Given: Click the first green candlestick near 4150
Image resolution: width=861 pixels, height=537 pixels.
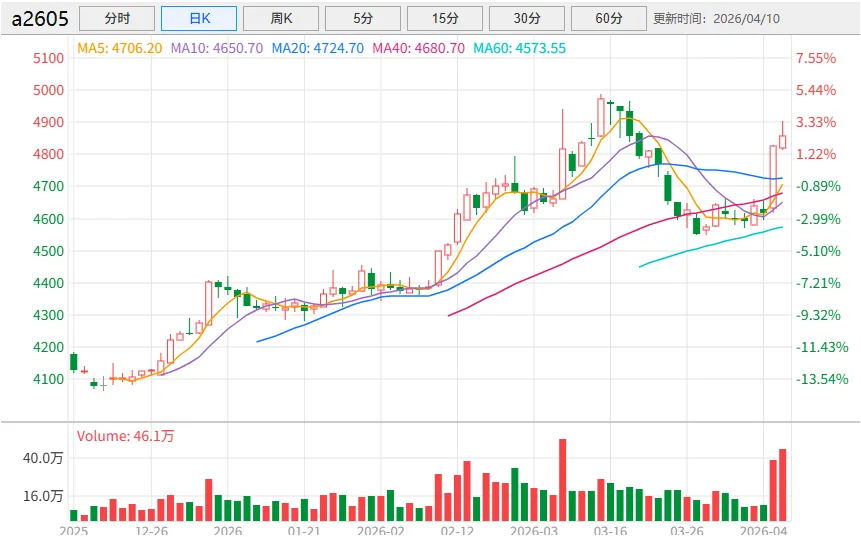Looking at the screenshot, I should tap(74, 362).
